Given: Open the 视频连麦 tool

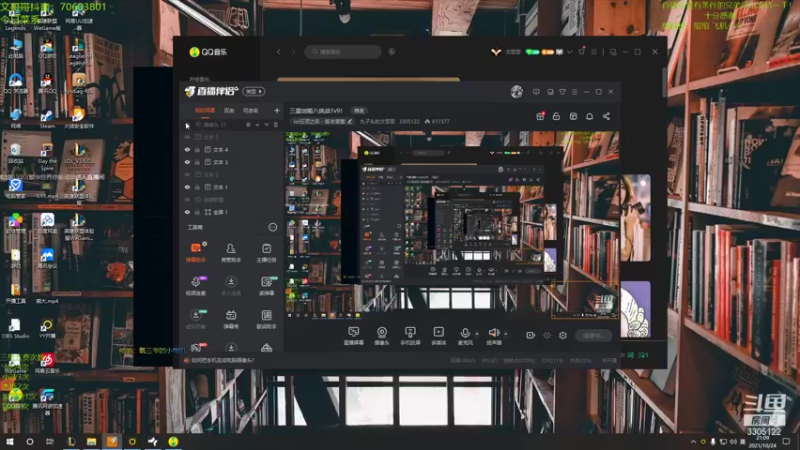Looking at the screenshot, I should (x=196, y=286).
